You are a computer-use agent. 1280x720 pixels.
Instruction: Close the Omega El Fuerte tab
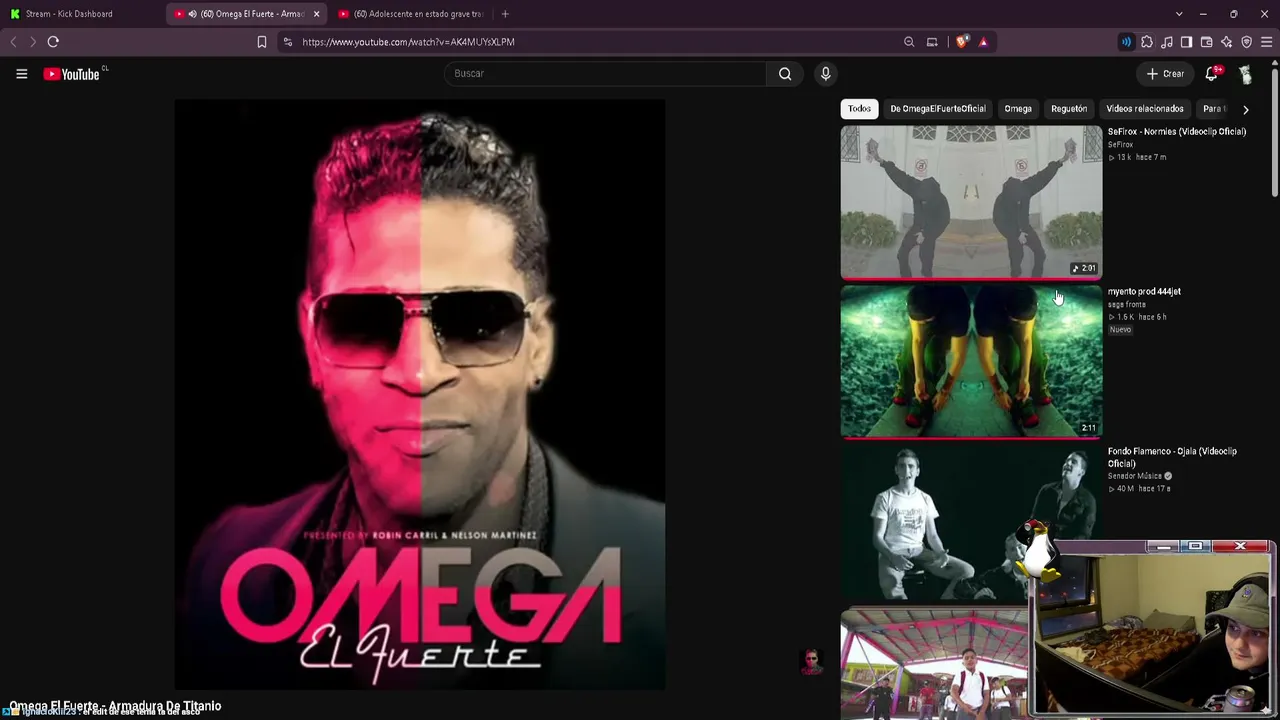316,14
